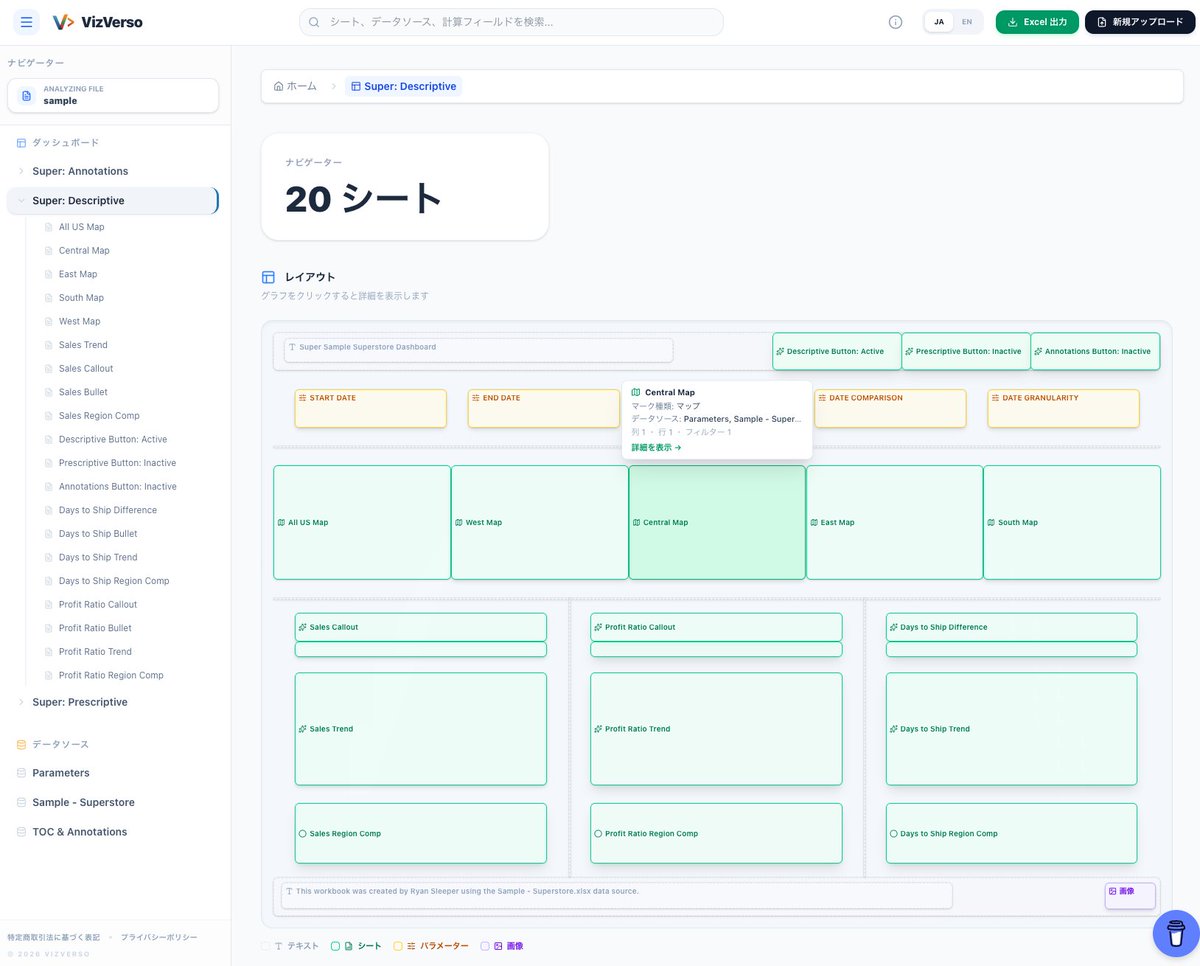This screenshot has height=966, width=1200.
Task: Select the South Map layout tile
Action: 1072,522
